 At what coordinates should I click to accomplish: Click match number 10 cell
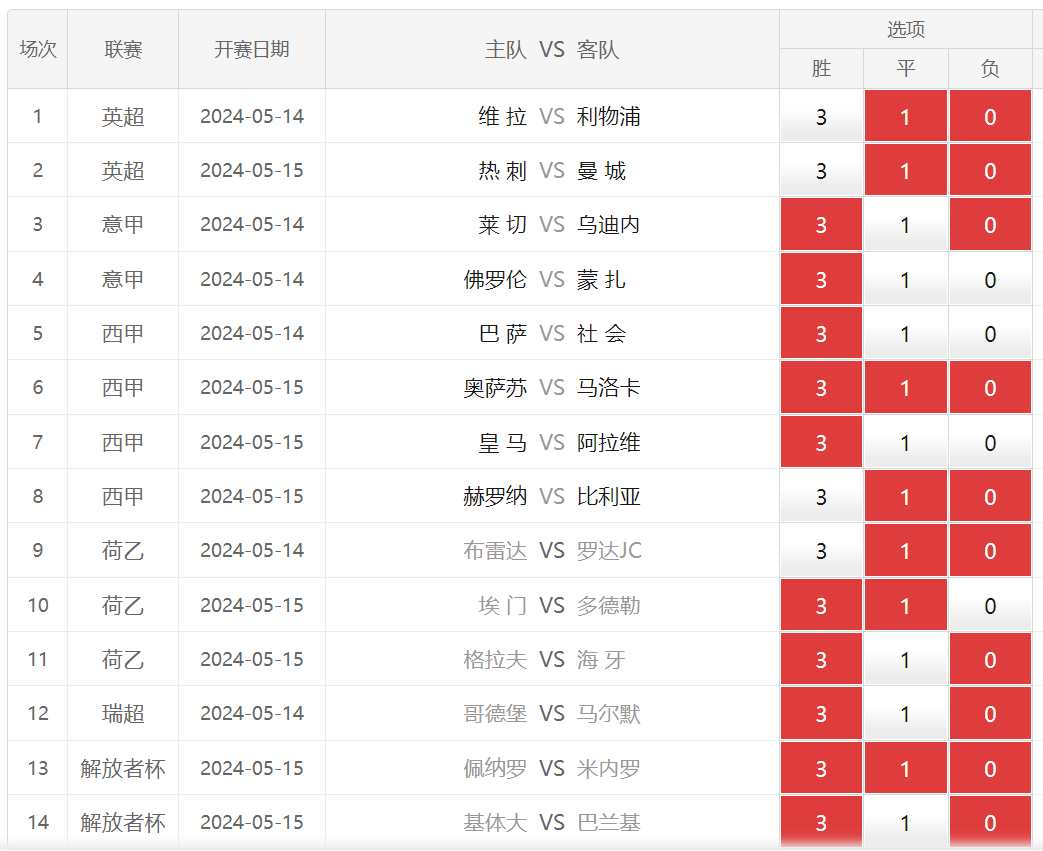[x=38, y=605]
